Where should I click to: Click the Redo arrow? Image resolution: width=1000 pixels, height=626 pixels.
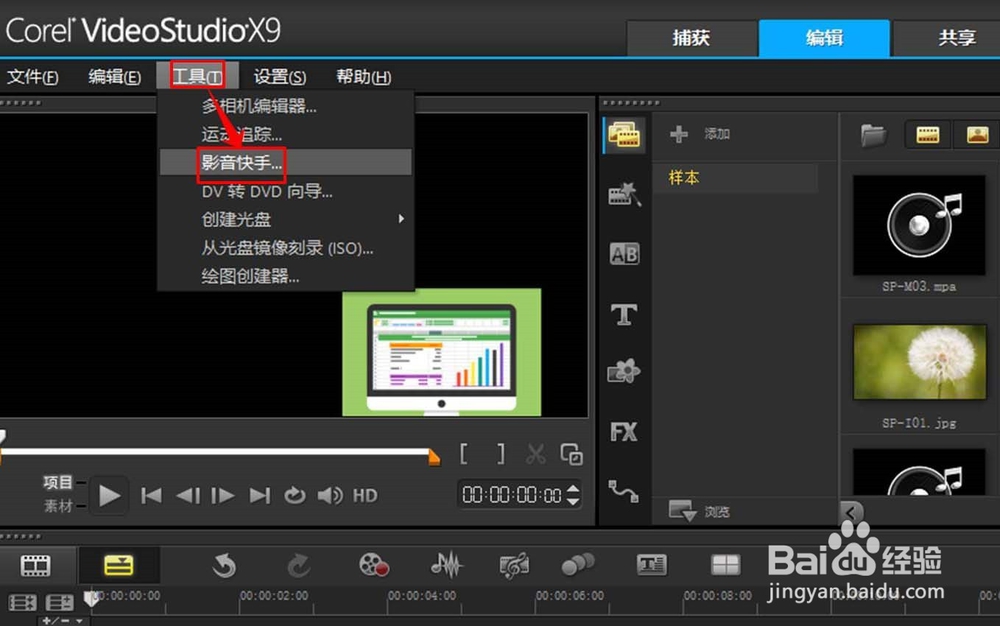[x=298, y=565]
